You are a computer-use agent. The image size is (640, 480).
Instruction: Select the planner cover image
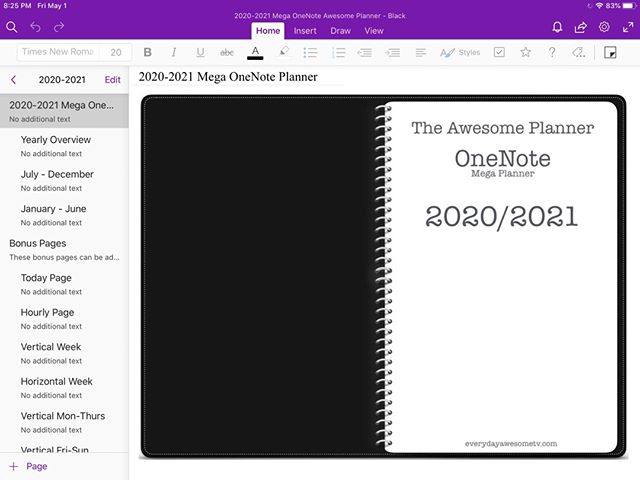click(x=383, y=277)
